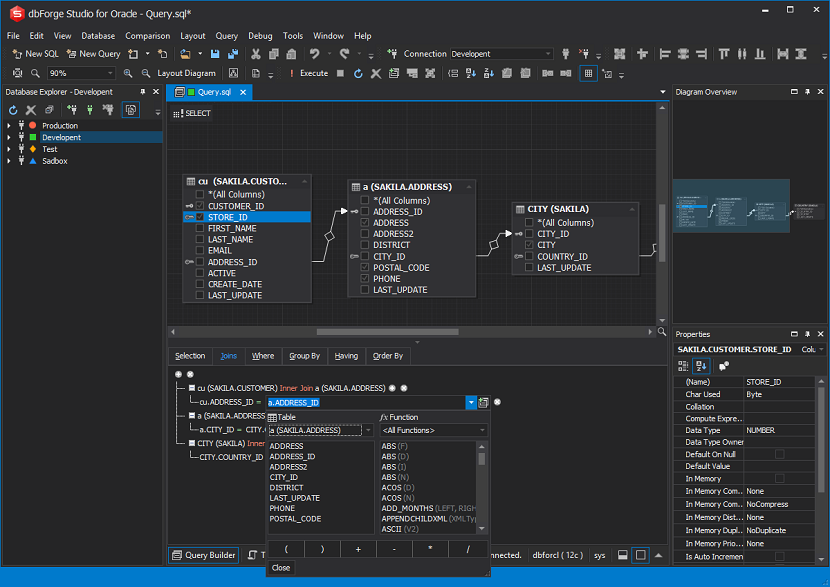
Task: Click the New Query toolbar button
Action: (x=93, y=53)
